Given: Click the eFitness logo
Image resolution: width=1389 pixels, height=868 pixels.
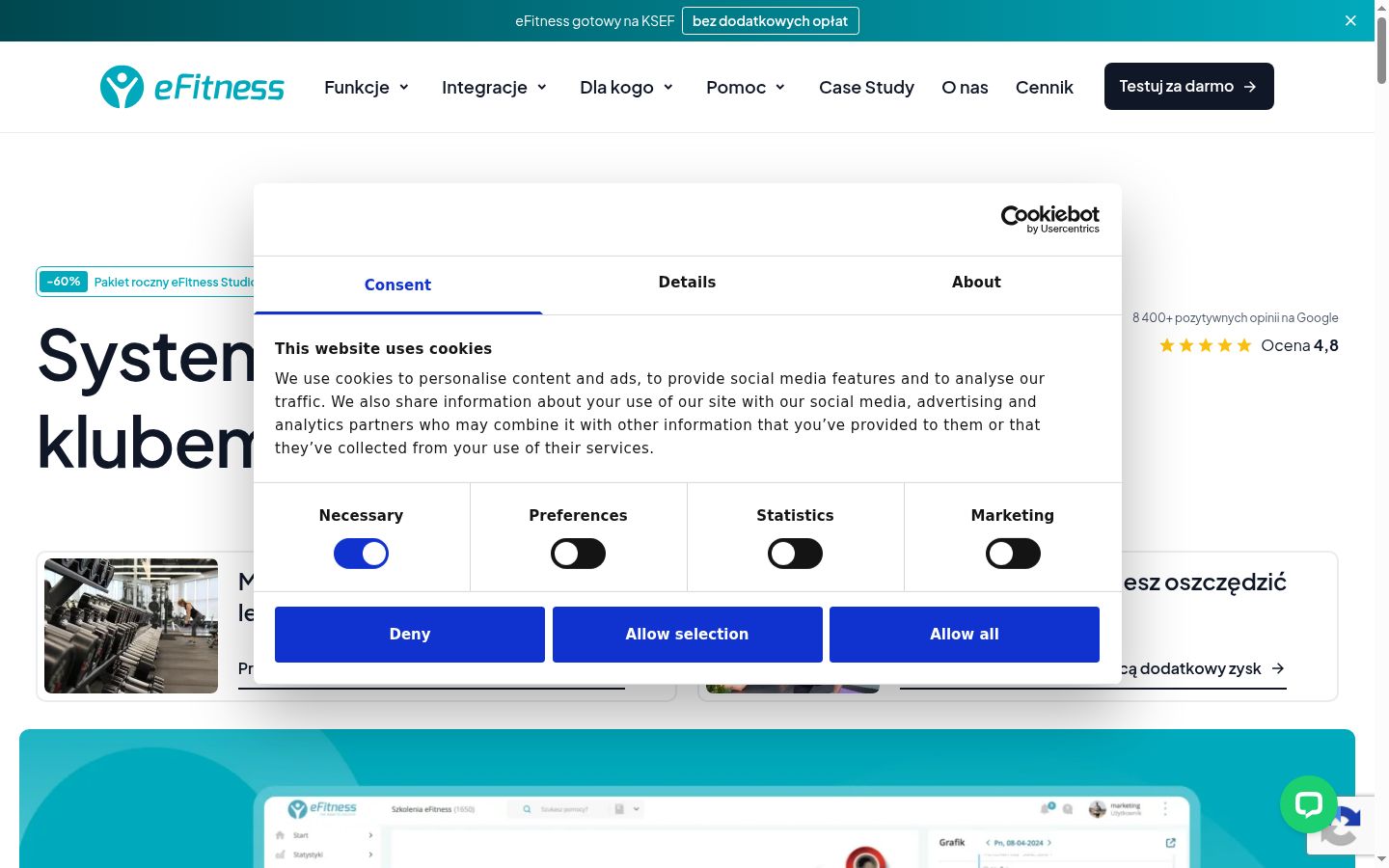Looking at the screenshot, I should point(192,87).
